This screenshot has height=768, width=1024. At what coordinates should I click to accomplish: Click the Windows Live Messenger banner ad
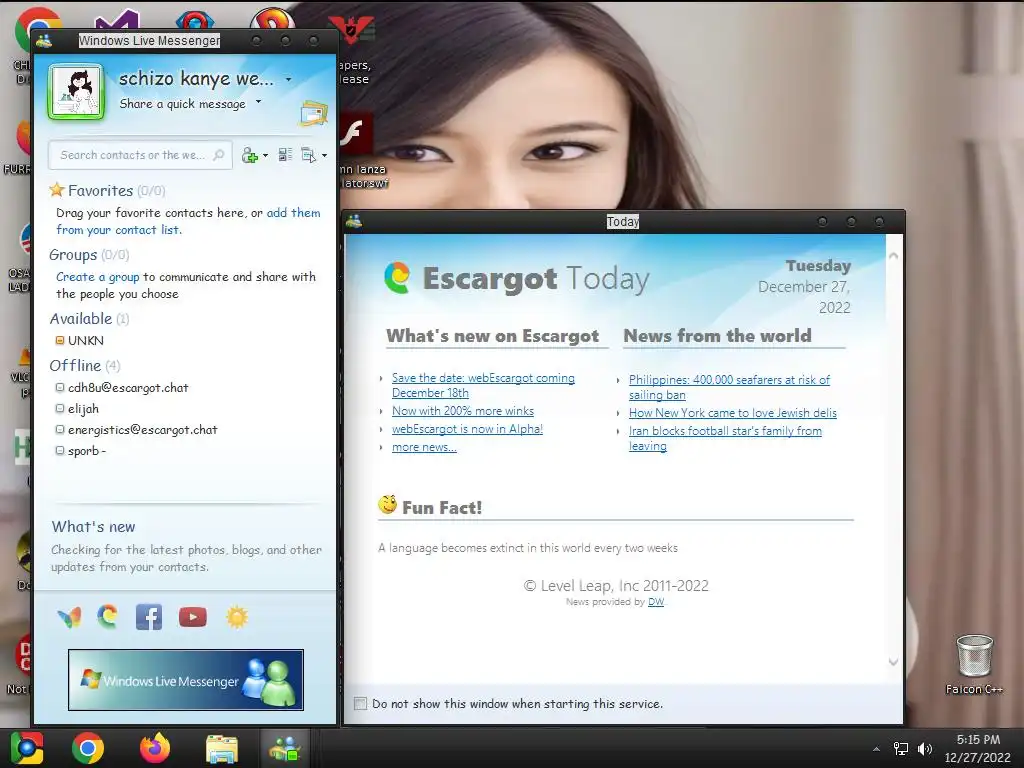[x=186, y=680]
